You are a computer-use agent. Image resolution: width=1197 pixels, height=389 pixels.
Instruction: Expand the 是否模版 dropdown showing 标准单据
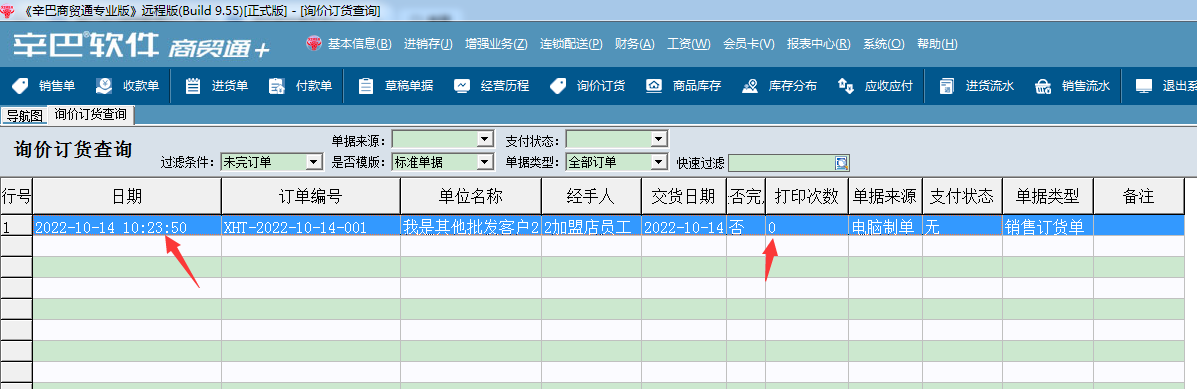click(485, 162)
